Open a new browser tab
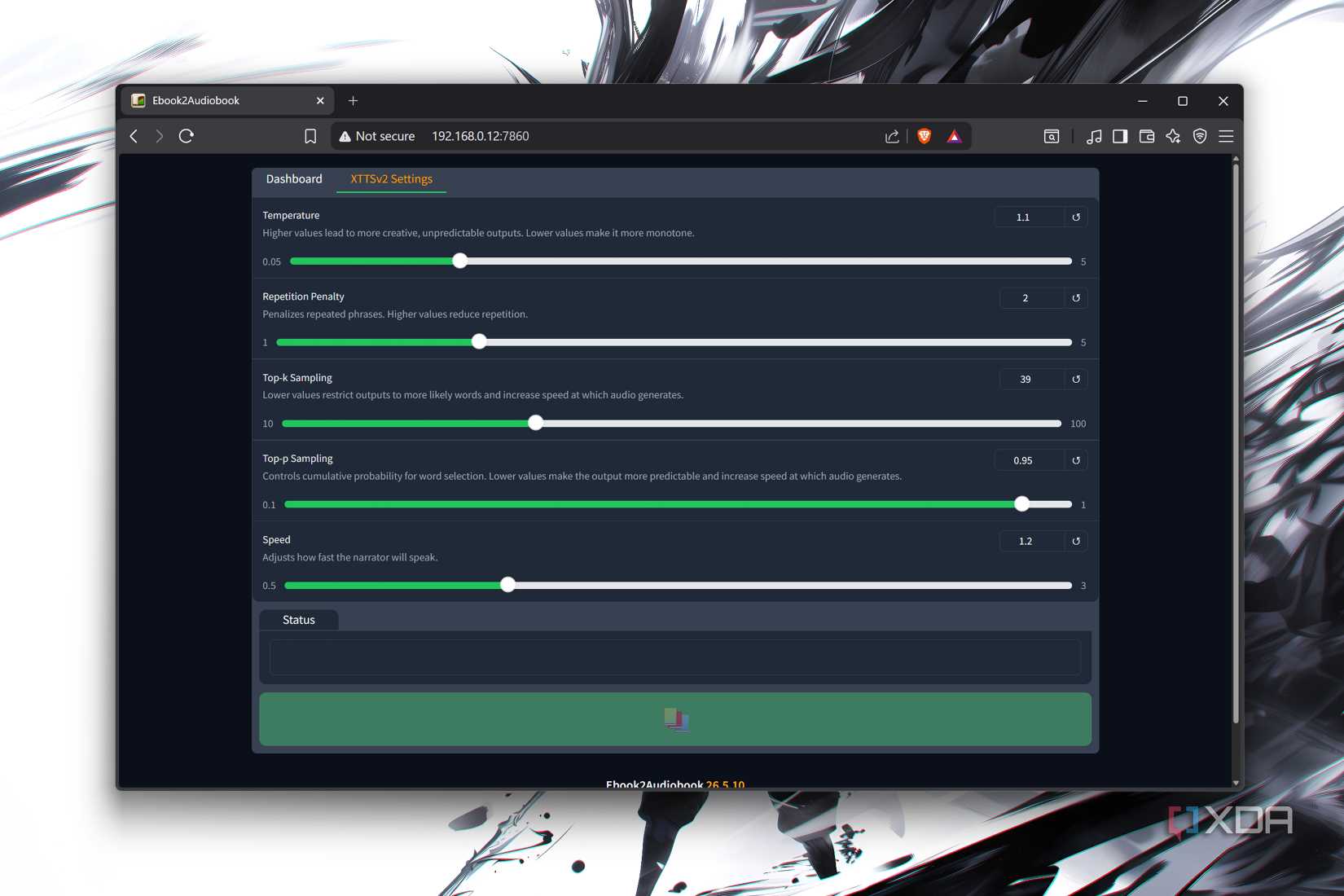The width and height of the screenshot is (1344, 896). [353, 101]
